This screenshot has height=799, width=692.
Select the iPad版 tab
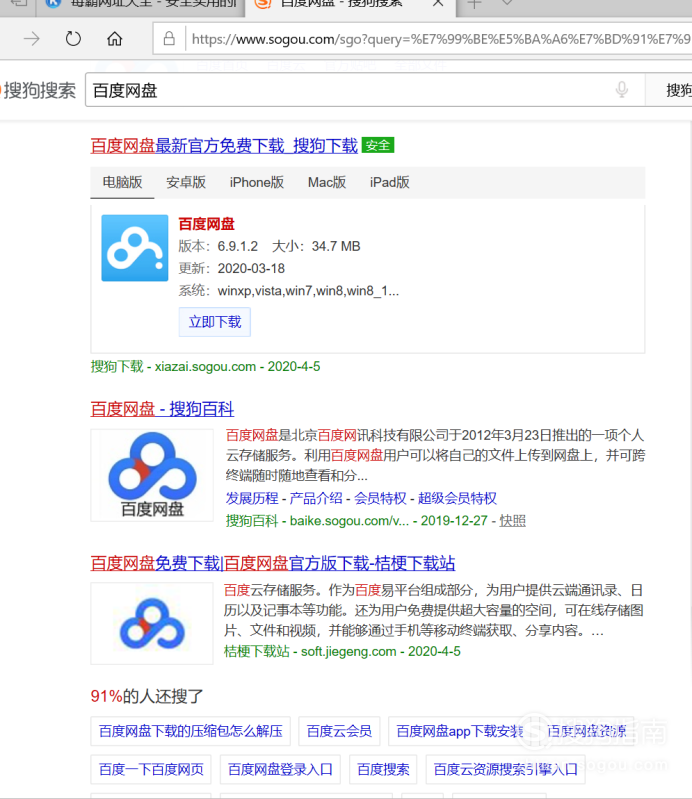pos(390,182)
